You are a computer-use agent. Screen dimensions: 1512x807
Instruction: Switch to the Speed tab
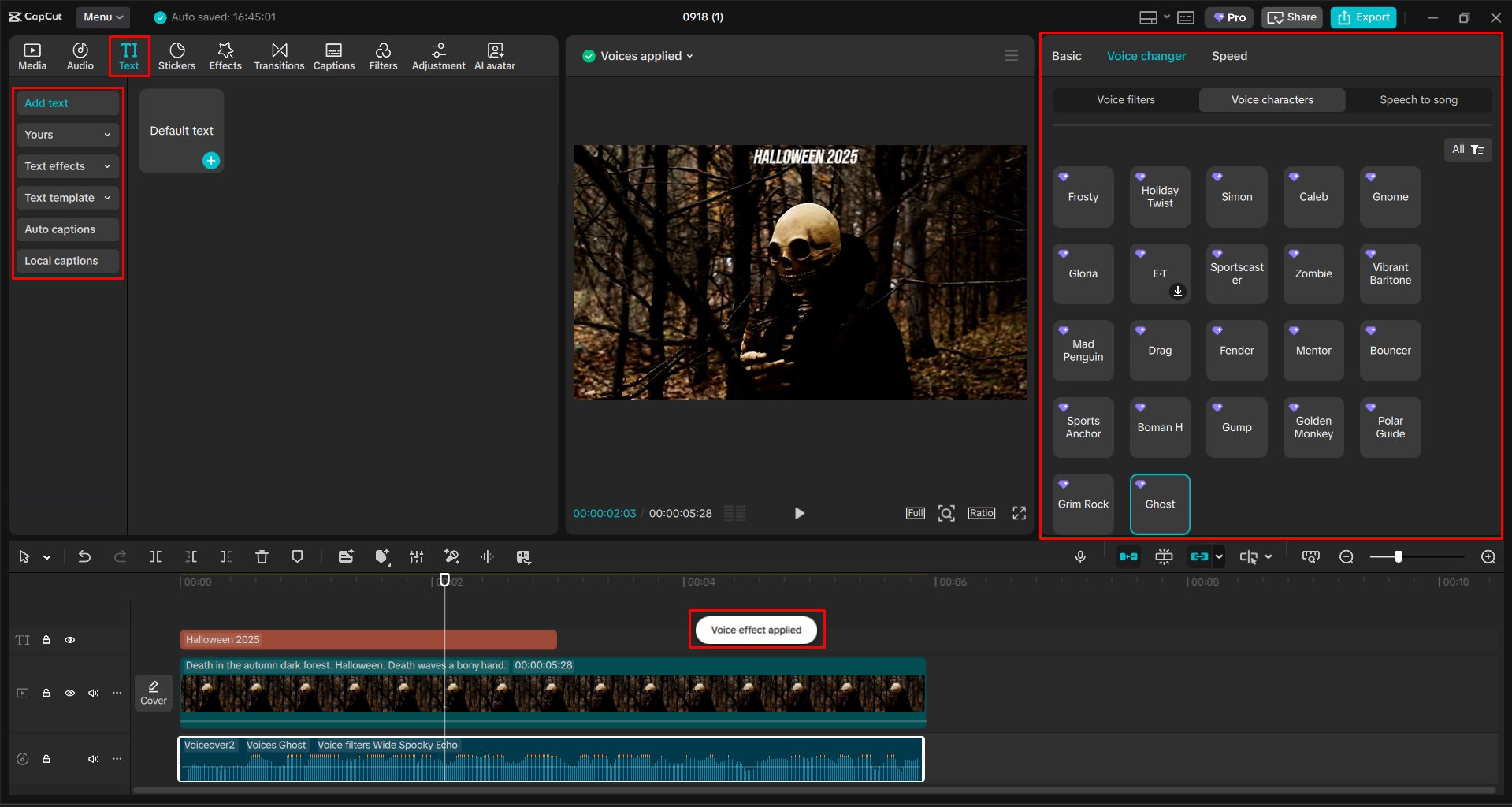pos(1228,55)
